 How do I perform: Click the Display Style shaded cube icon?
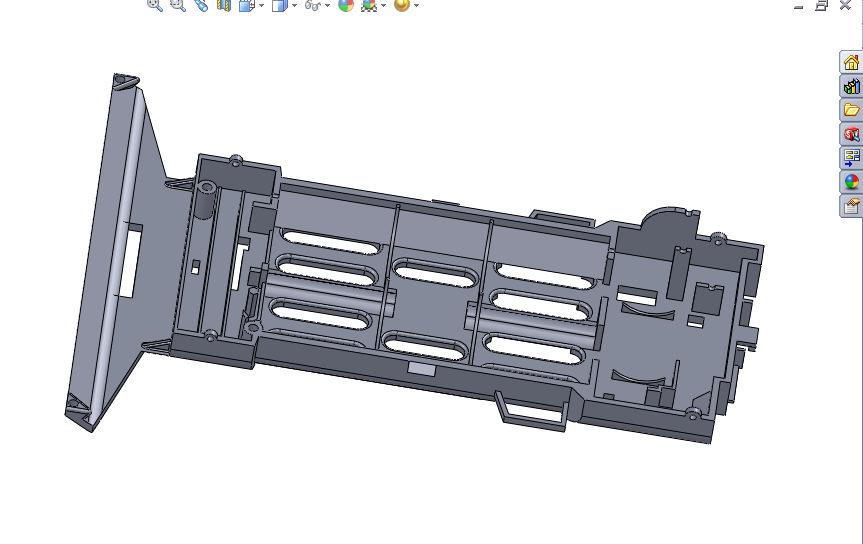click(x=280, y=5)
